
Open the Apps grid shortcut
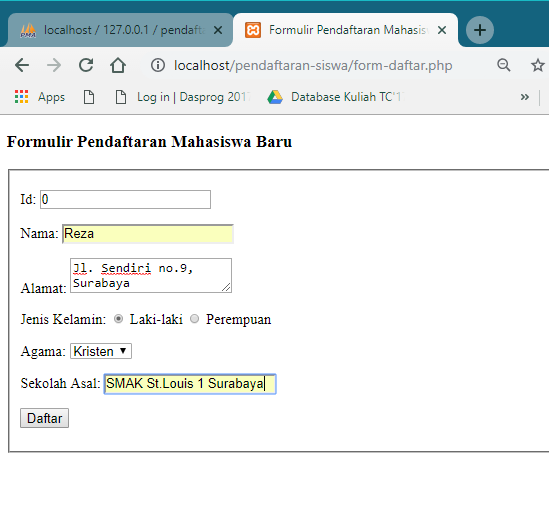[40, 97]
